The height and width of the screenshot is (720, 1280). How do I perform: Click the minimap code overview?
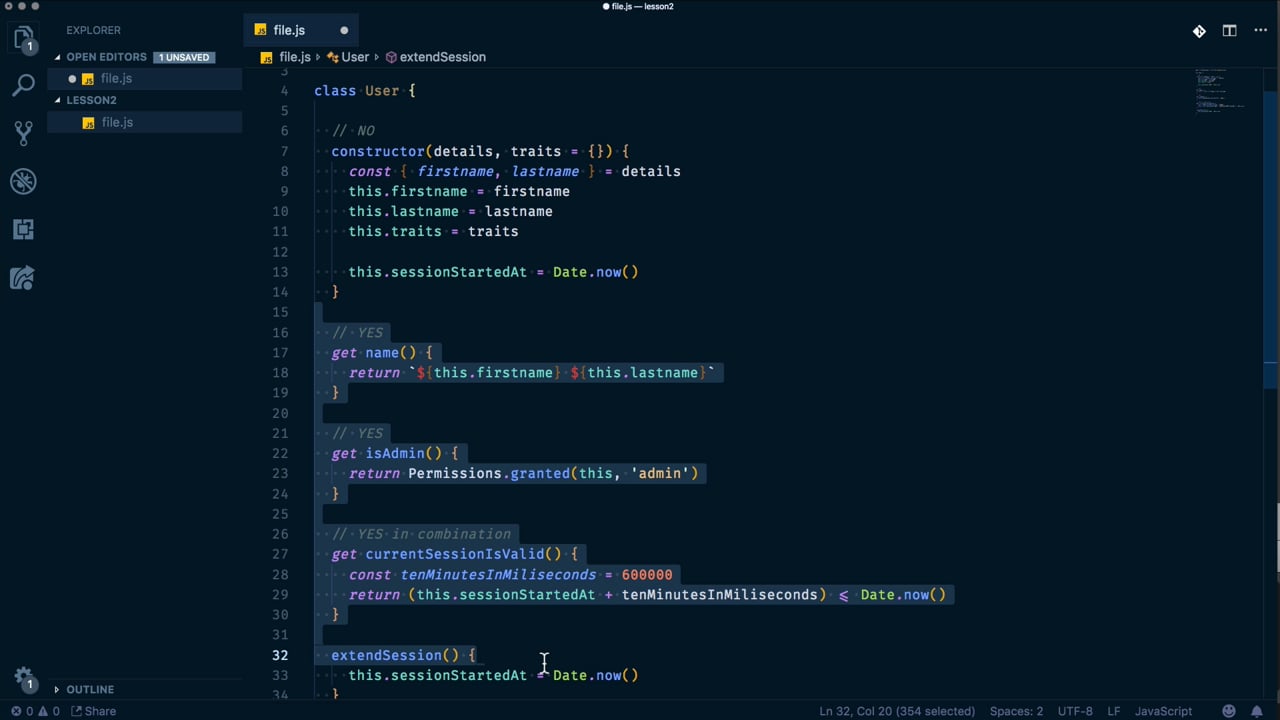pos(1220,90)
